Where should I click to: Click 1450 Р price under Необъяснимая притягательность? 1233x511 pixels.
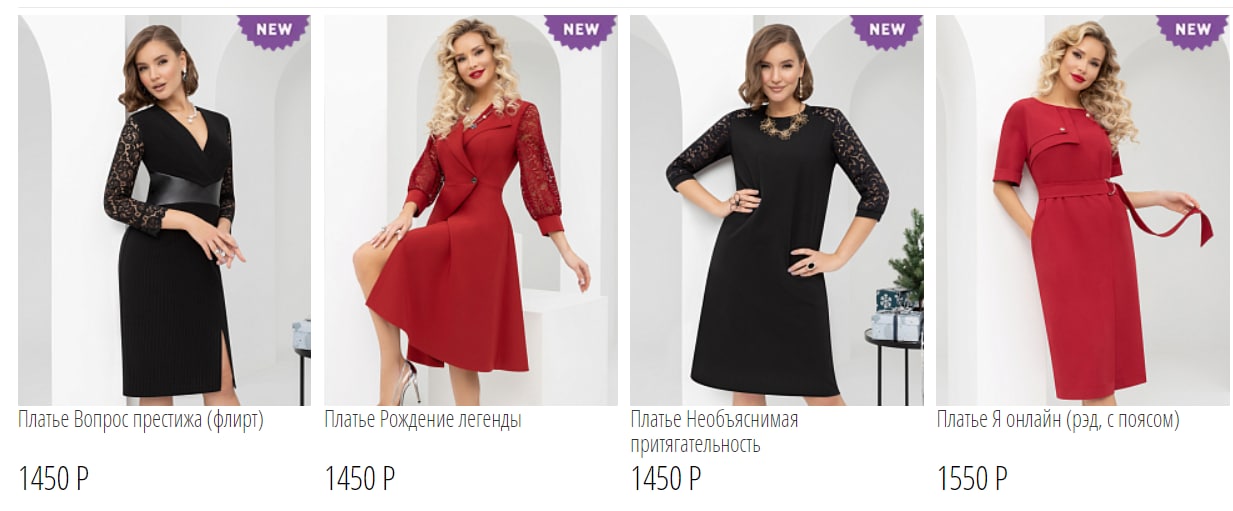pos(666,479)
